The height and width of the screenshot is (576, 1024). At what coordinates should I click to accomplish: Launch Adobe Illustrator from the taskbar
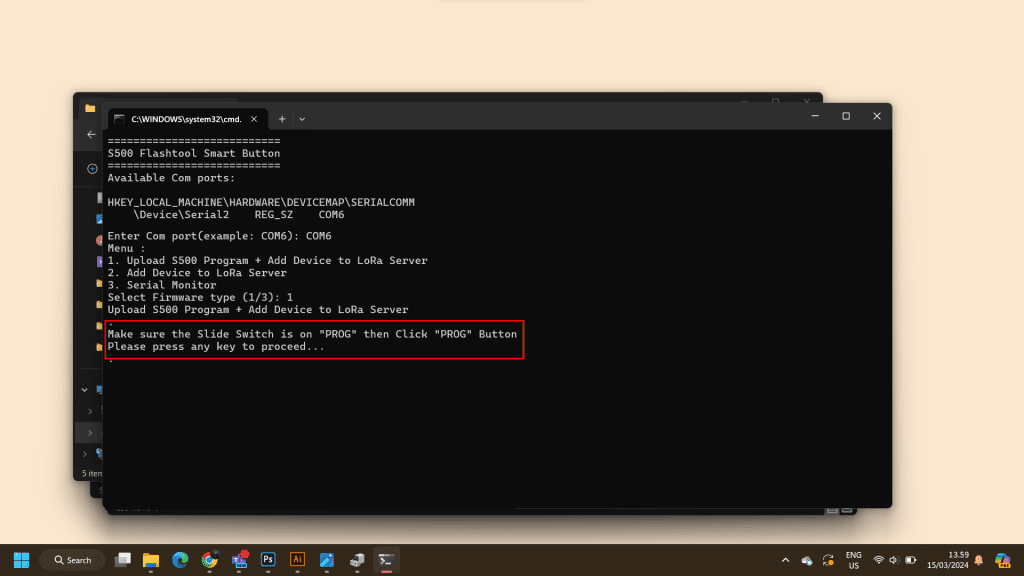pos(297,560)
